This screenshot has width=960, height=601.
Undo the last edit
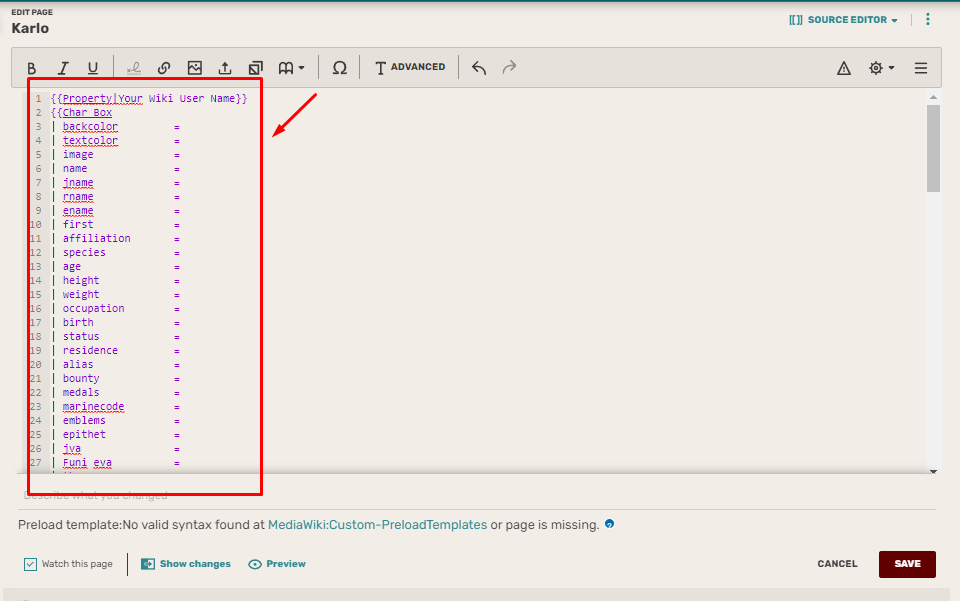click(x=479, y=68)
